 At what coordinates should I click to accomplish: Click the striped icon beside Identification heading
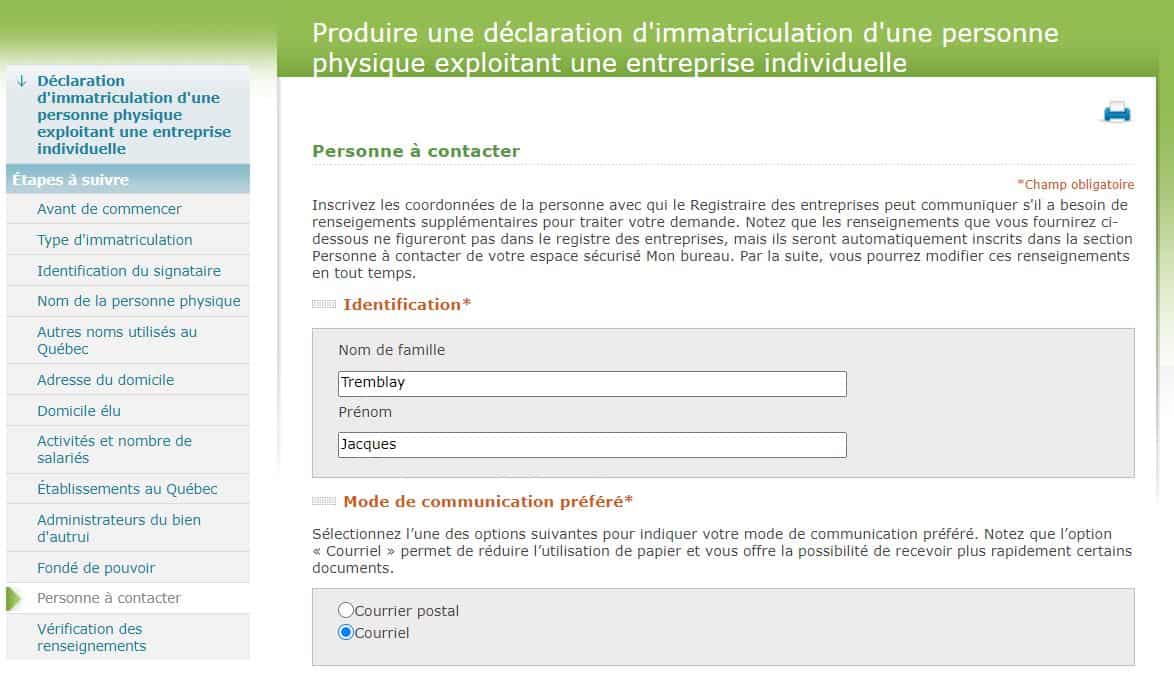pos(324,305)
